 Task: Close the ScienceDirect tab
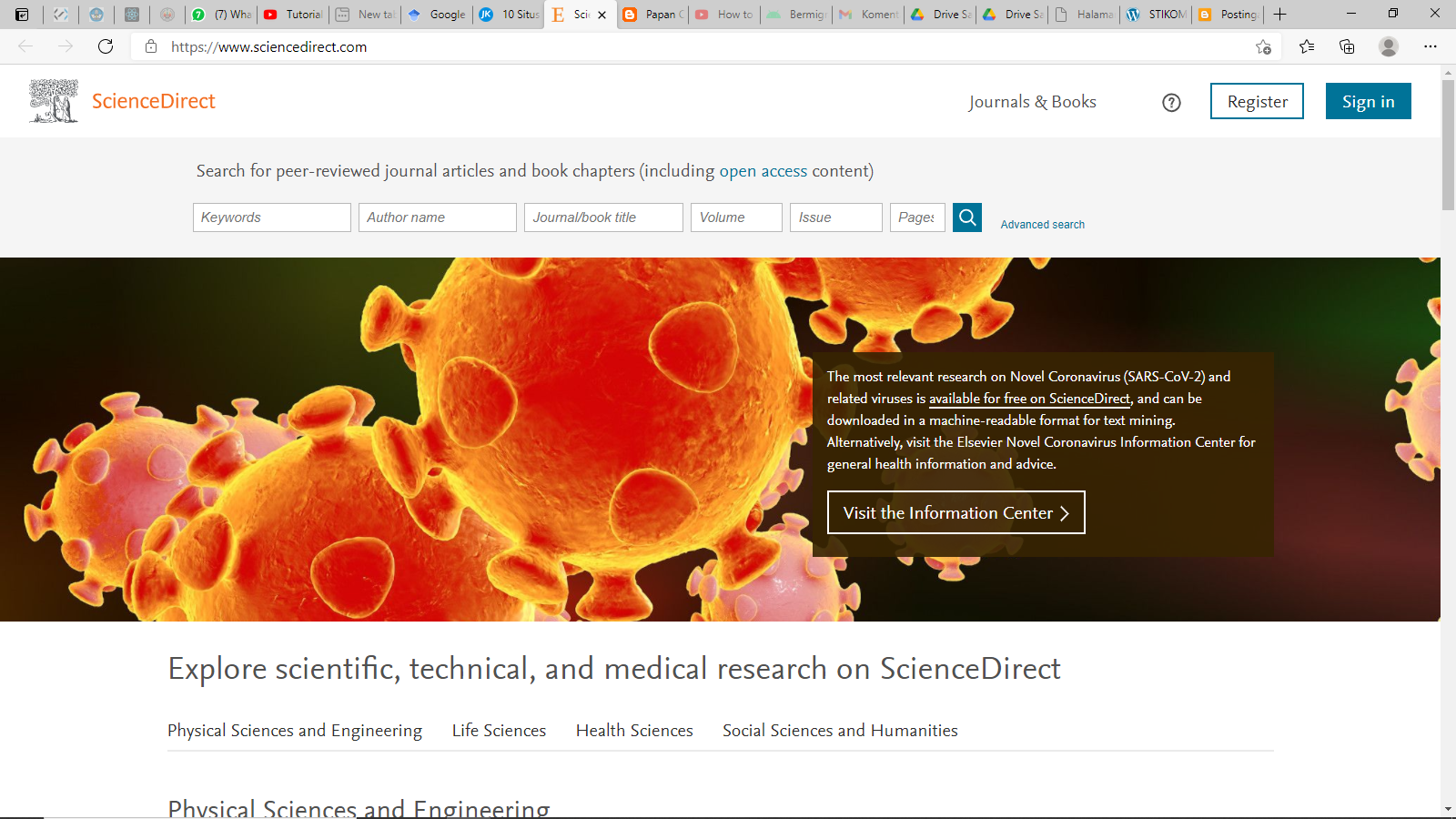pyautogui.click(x=602, y=15)
